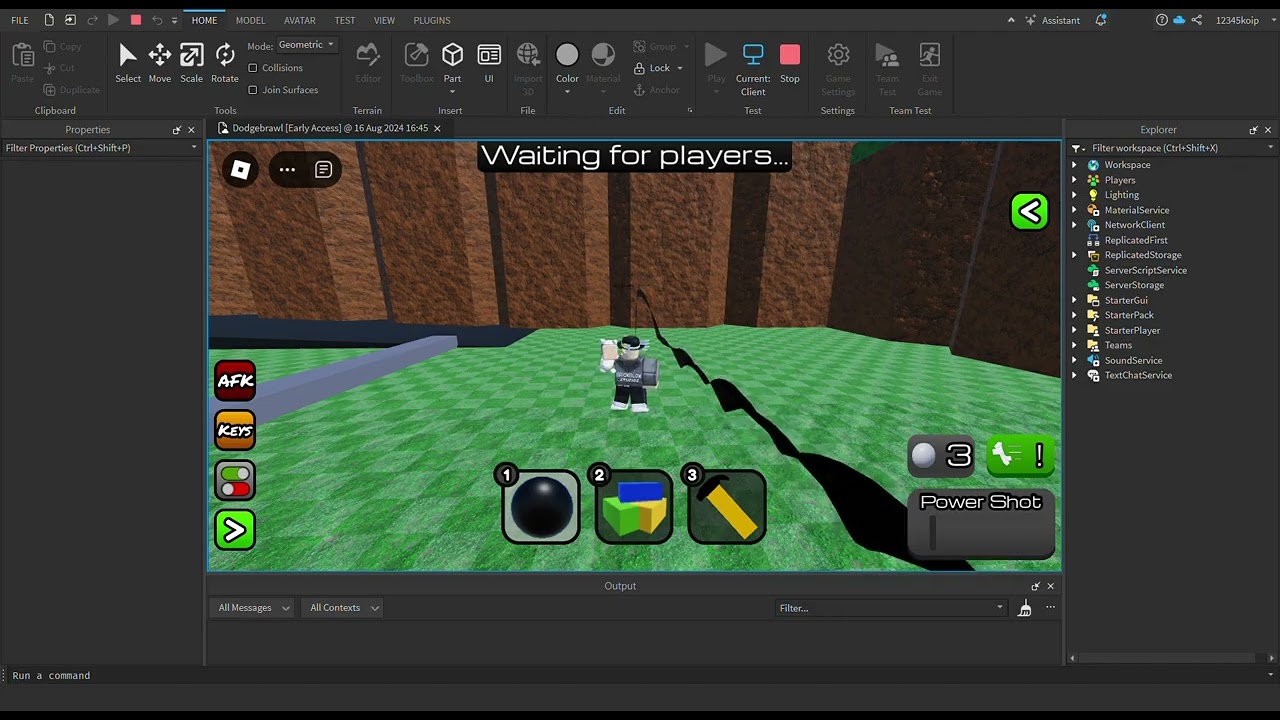This screenshot has width=1280, height=720.
Task: Open the three-dots menu in game view
Action: click(x=287, y=170)
